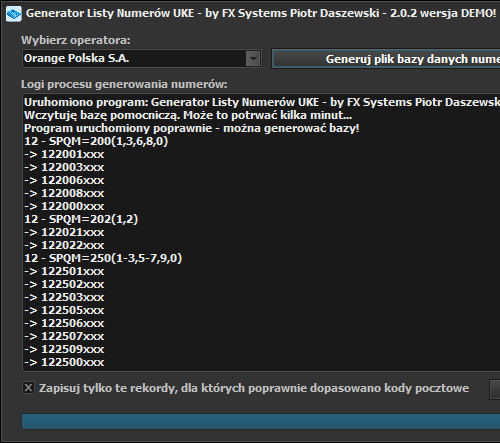500x443 pixels.
Task: Click log entry 122500xxx
Action: (x=64, y=362)
